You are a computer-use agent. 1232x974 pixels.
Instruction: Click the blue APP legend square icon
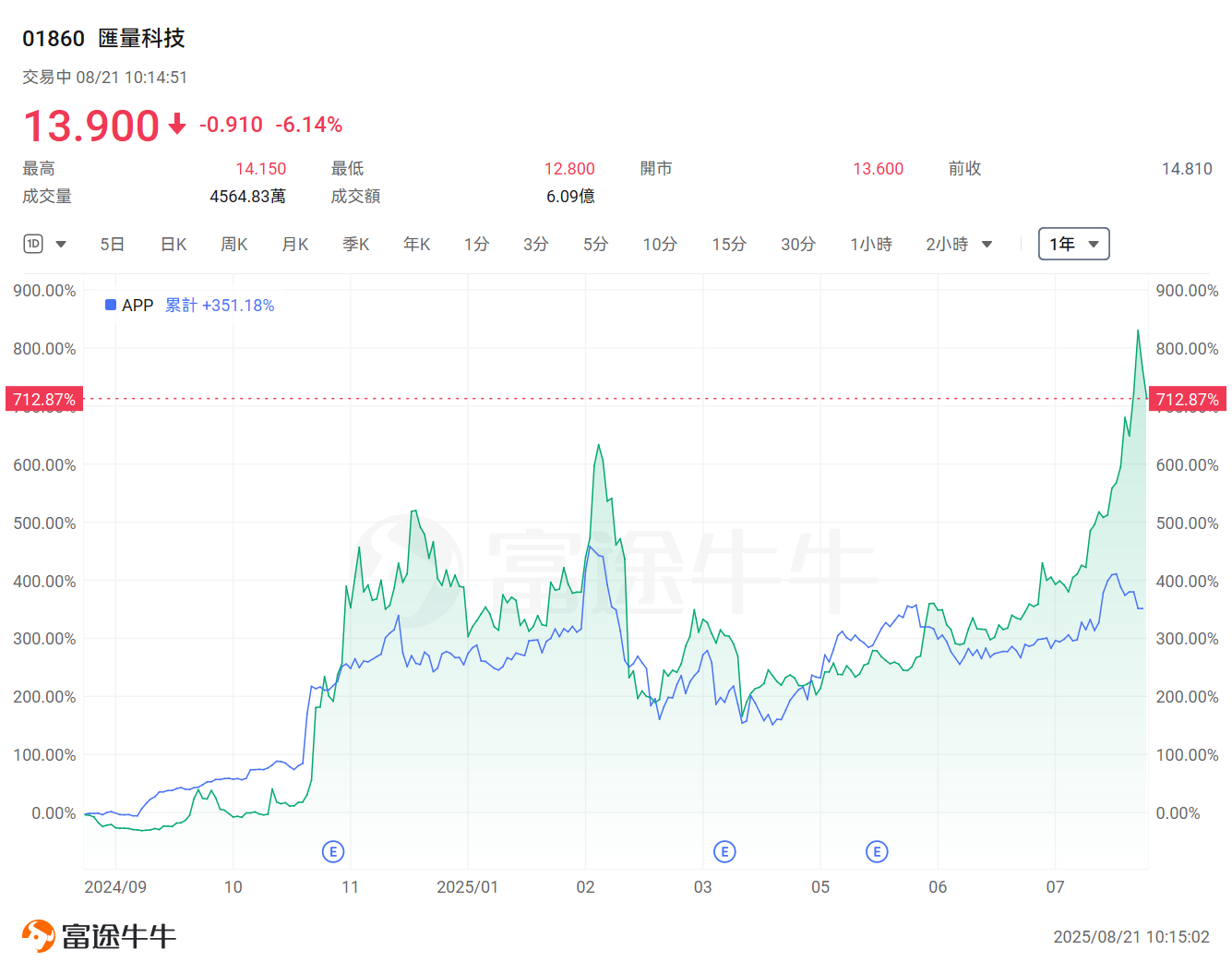pyautogui.click(x=110, y=305)
